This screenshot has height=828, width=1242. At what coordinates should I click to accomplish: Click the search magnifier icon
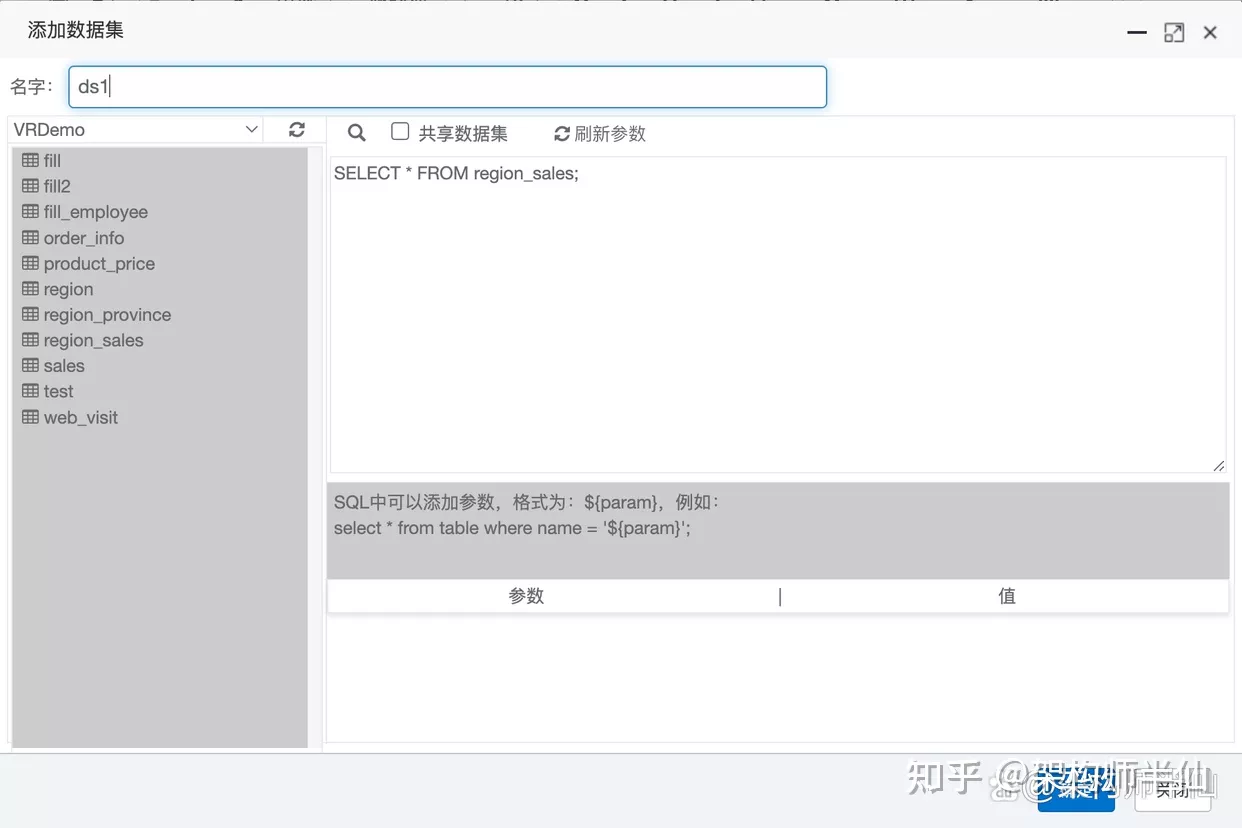tap(356, 133)
